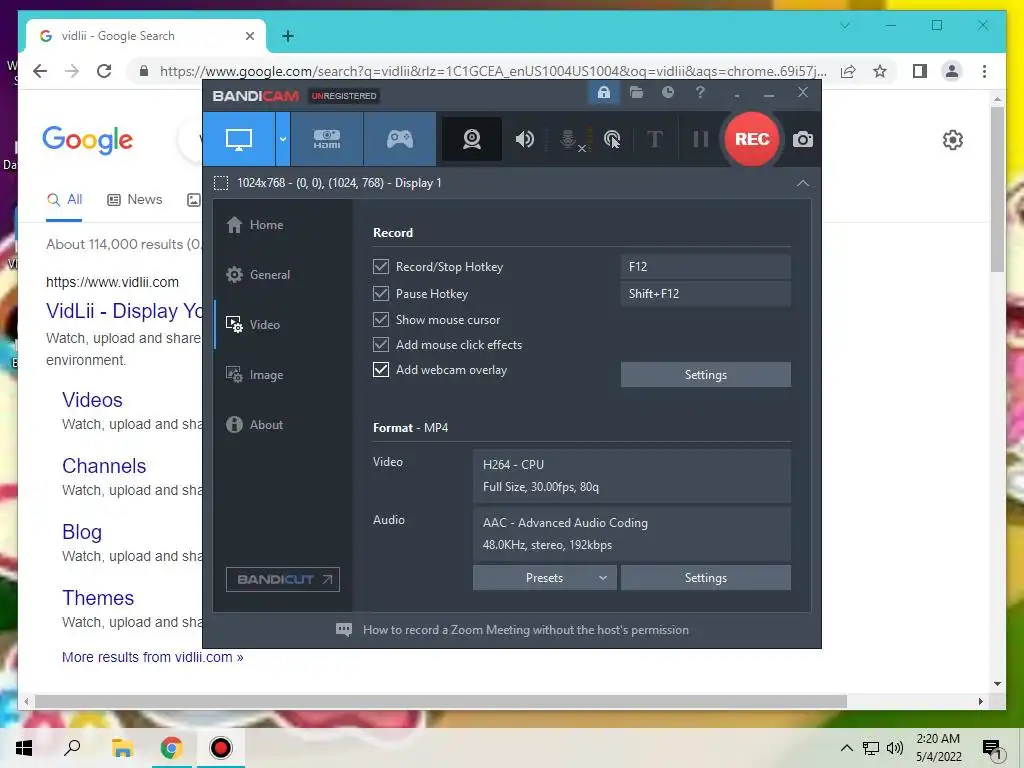Viewport: 1024px width, 768px height.
Task: Click the speaker sound icon in Bandicam
Action: pos(524,139)
